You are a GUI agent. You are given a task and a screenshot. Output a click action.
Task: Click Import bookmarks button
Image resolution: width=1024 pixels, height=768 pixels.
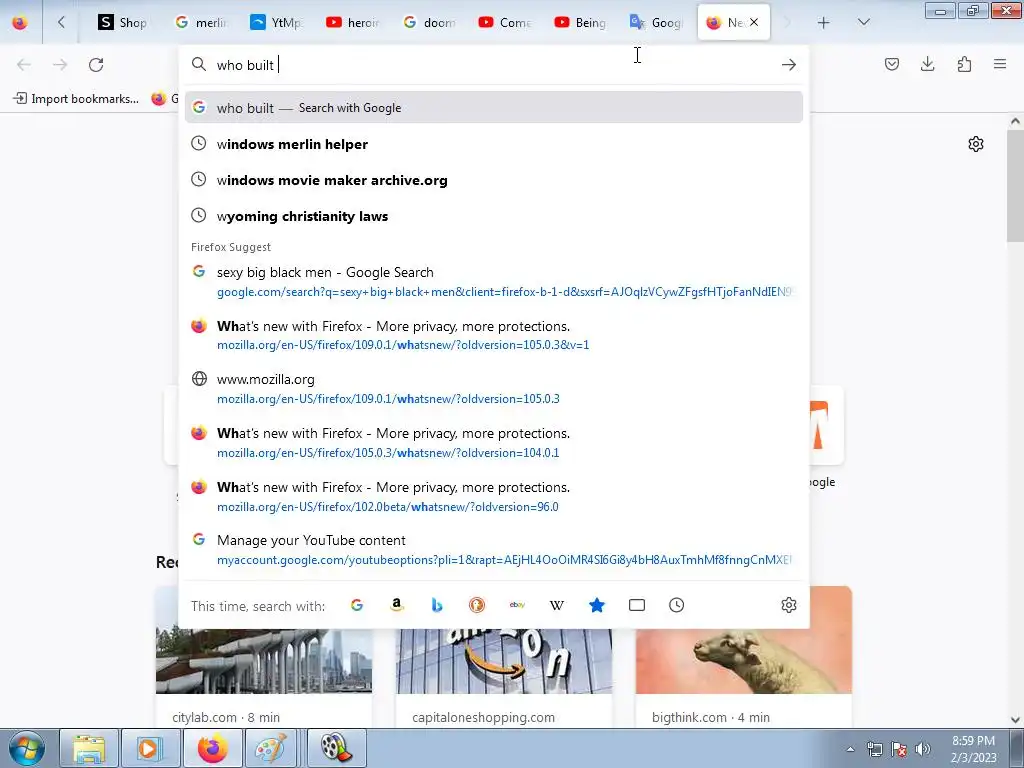[76, 99]
